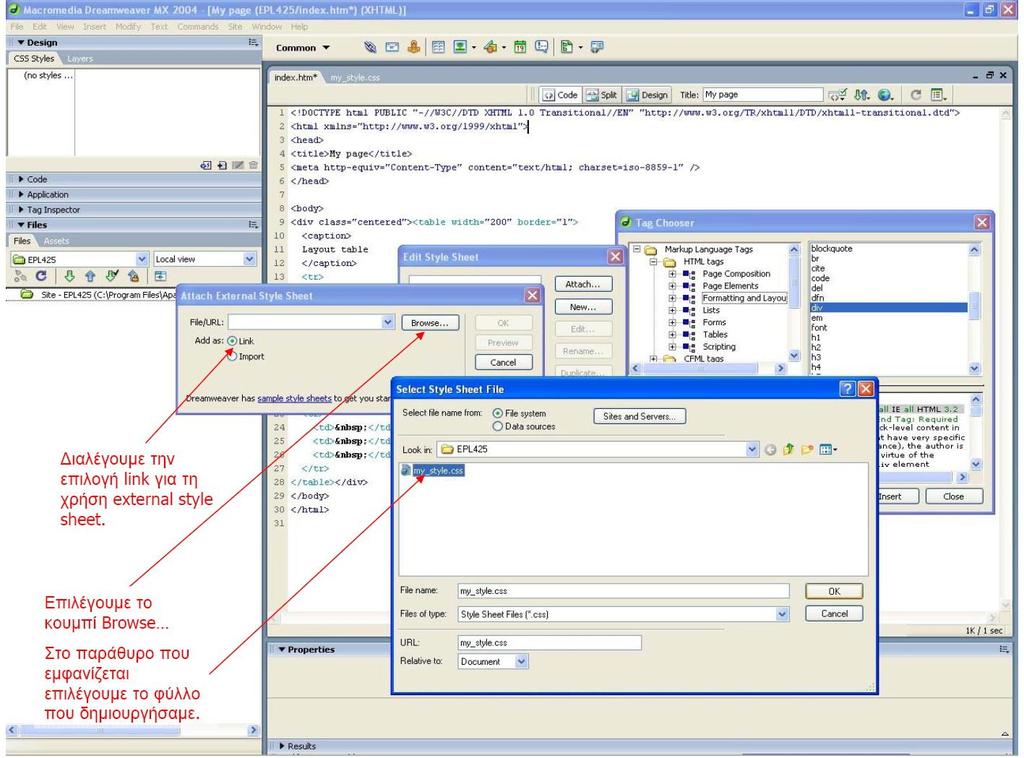Open the Local view dropdown
The height and width of the screenshot is (758, 1024).
pos(249,259)
